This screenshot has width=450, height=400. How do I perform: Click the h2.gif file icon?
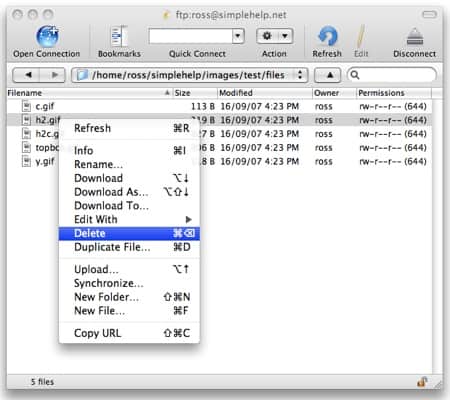coord(26,120)
